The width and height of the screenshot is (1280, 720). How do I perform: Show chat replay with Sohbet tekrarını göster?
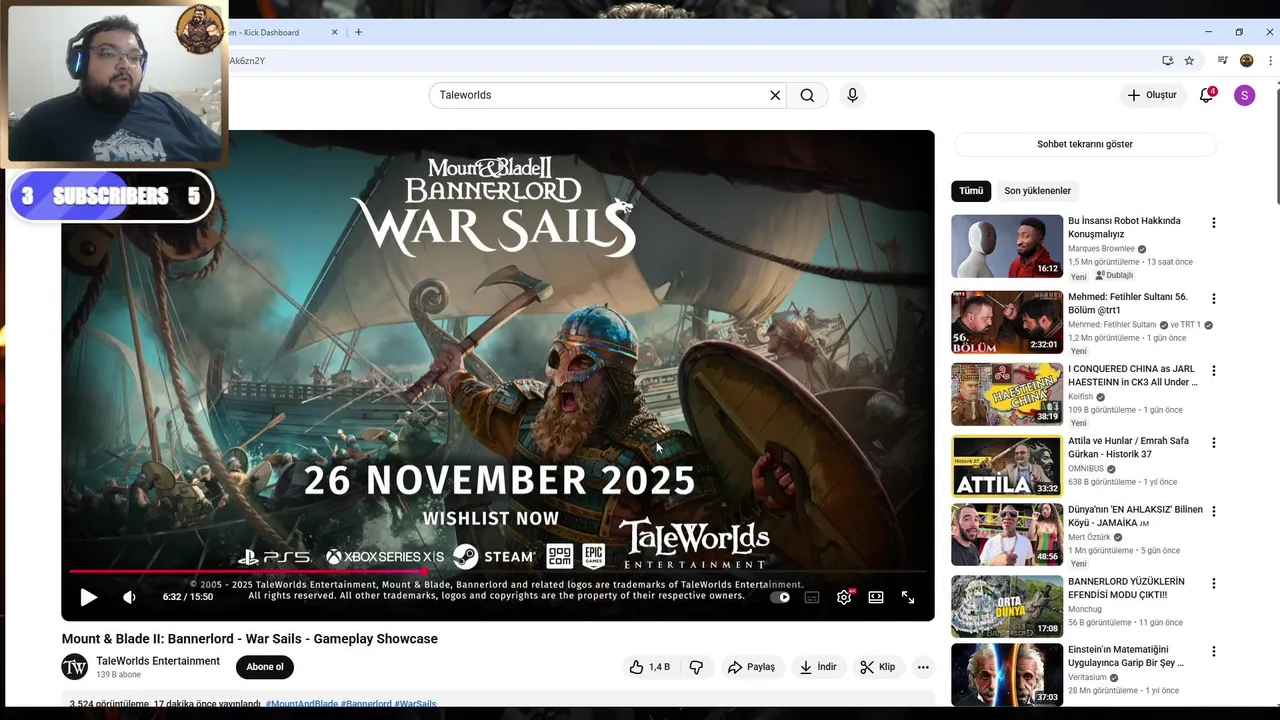[x=1085, y=144]
